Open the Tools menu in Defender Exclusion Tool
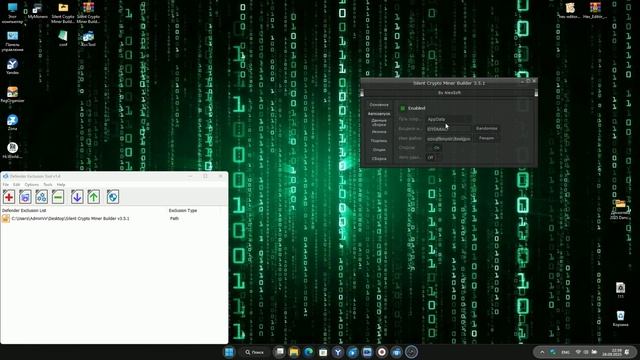This screenshot has height=360, width=640. (x=48, y=185)
